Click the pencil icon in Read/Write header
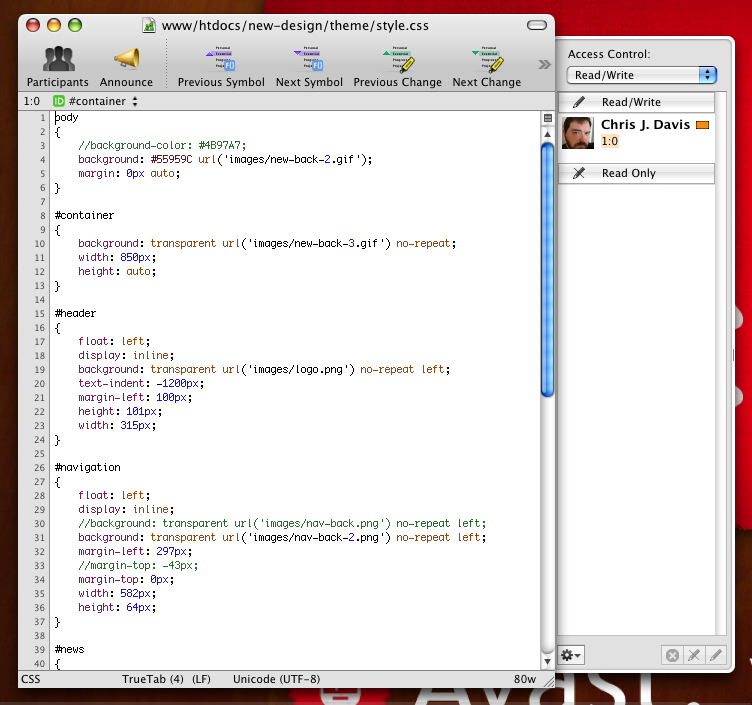752x705 pixels. point(579,102)
